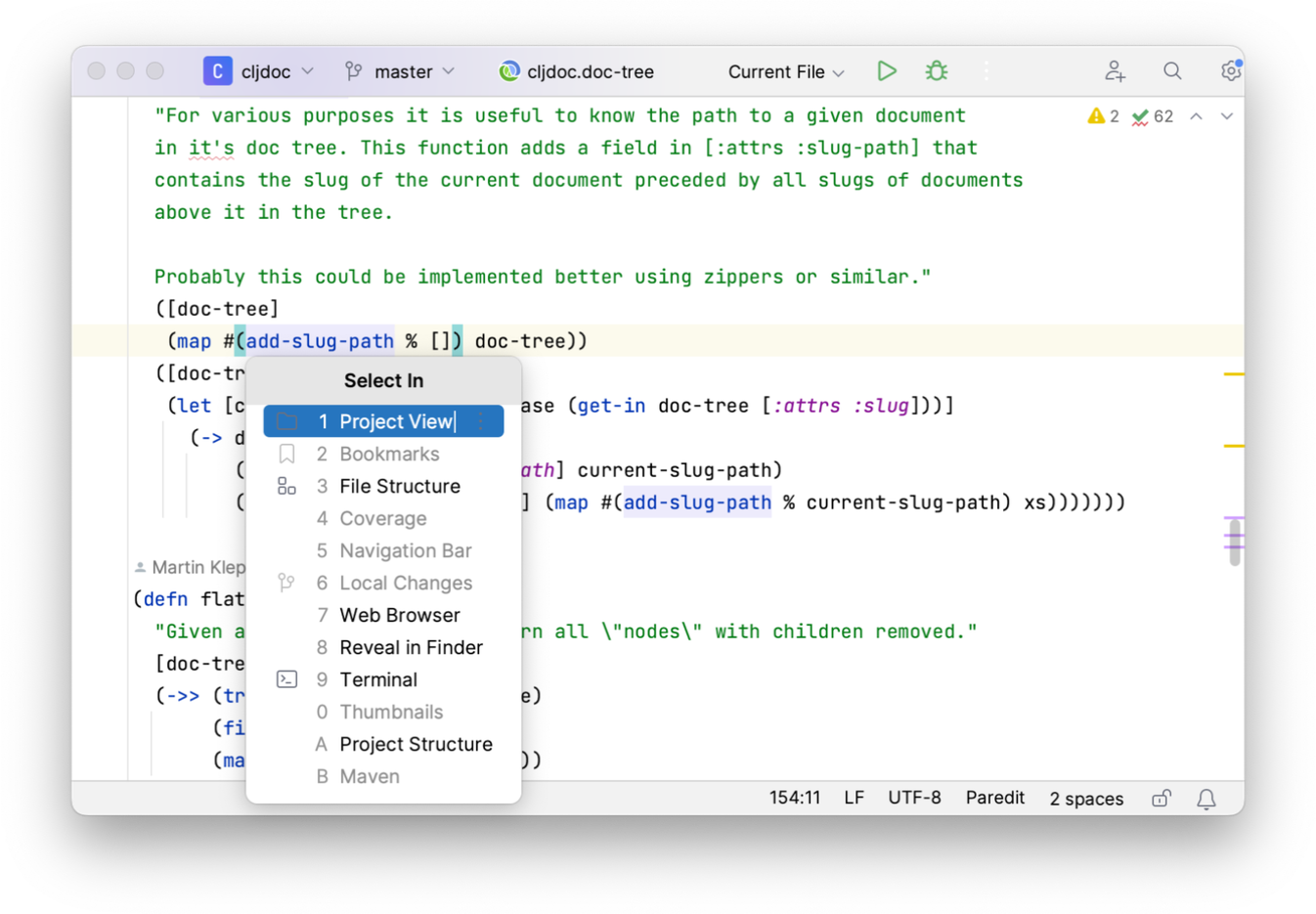Open the Current File run configuration dropdown
The image size is (1316, 914).
(x=786, y=71)
